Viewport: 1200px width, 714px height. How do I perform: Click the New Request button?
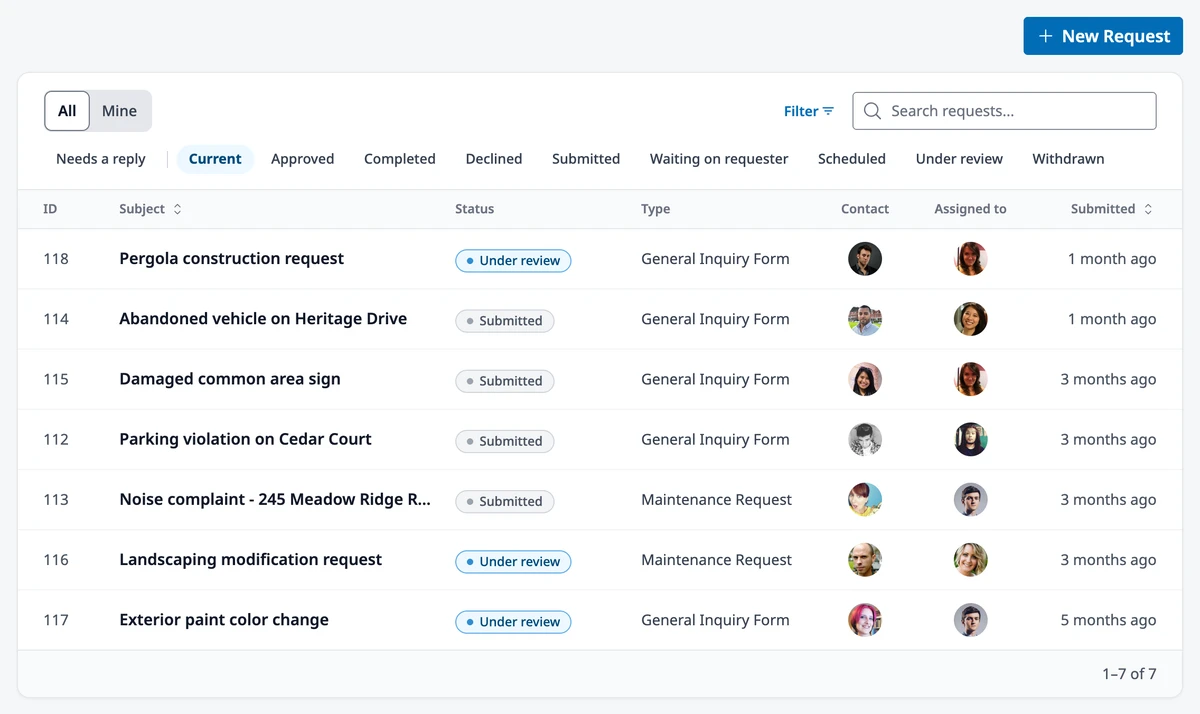1103,36
